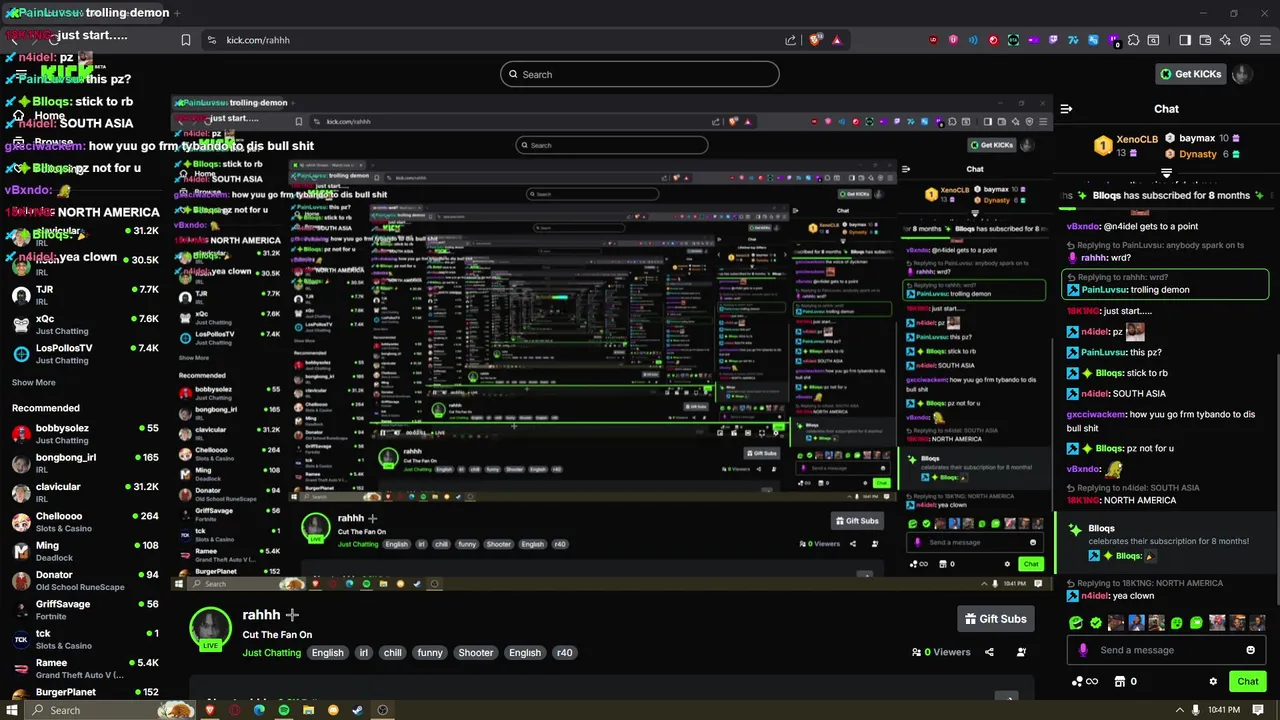Show hidden system tray icons chevron

coord(1180,710)
